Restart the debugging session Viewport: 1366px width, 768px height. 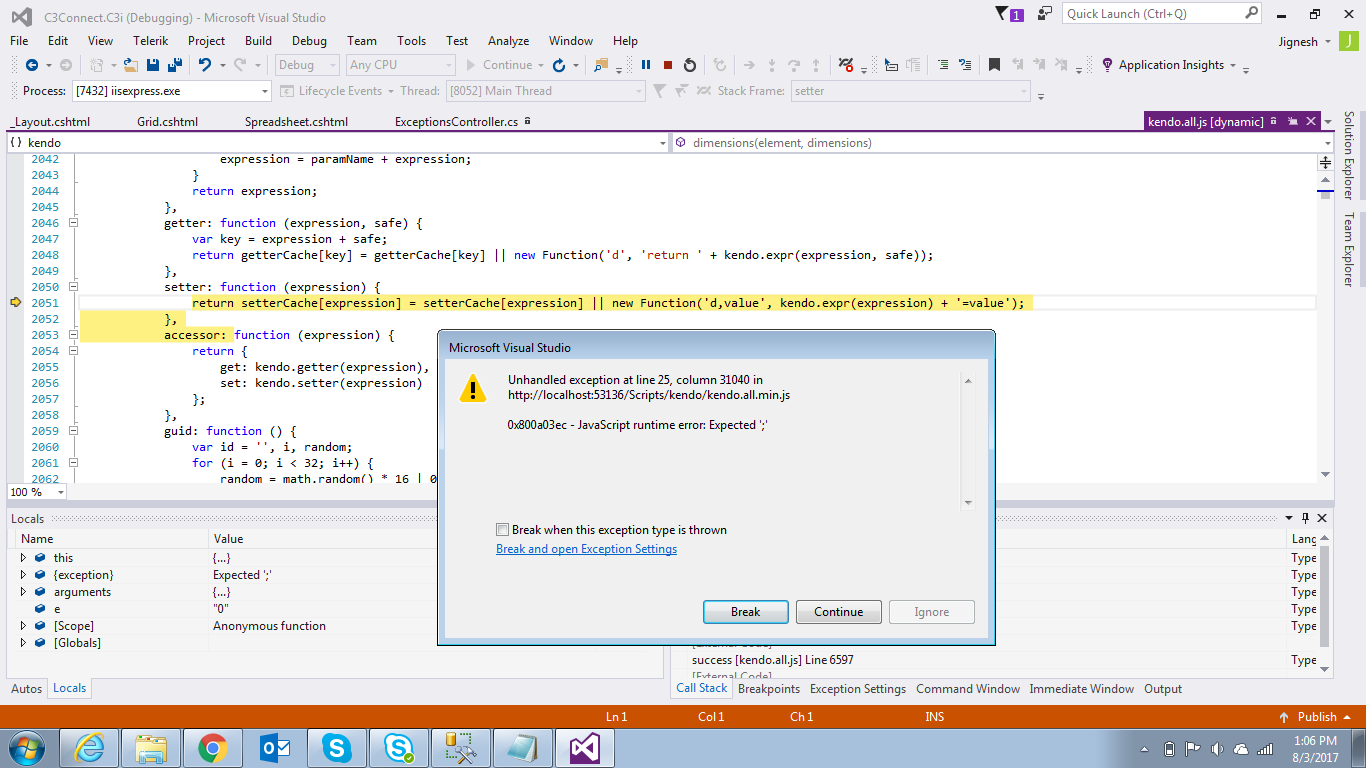click(690, 65)
